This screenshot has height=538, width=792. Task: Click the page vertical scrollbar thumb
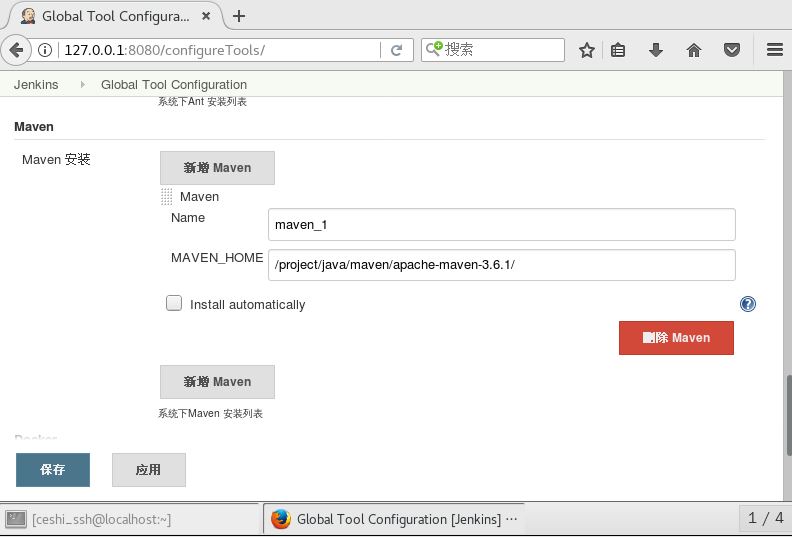[x=787, y=414]
